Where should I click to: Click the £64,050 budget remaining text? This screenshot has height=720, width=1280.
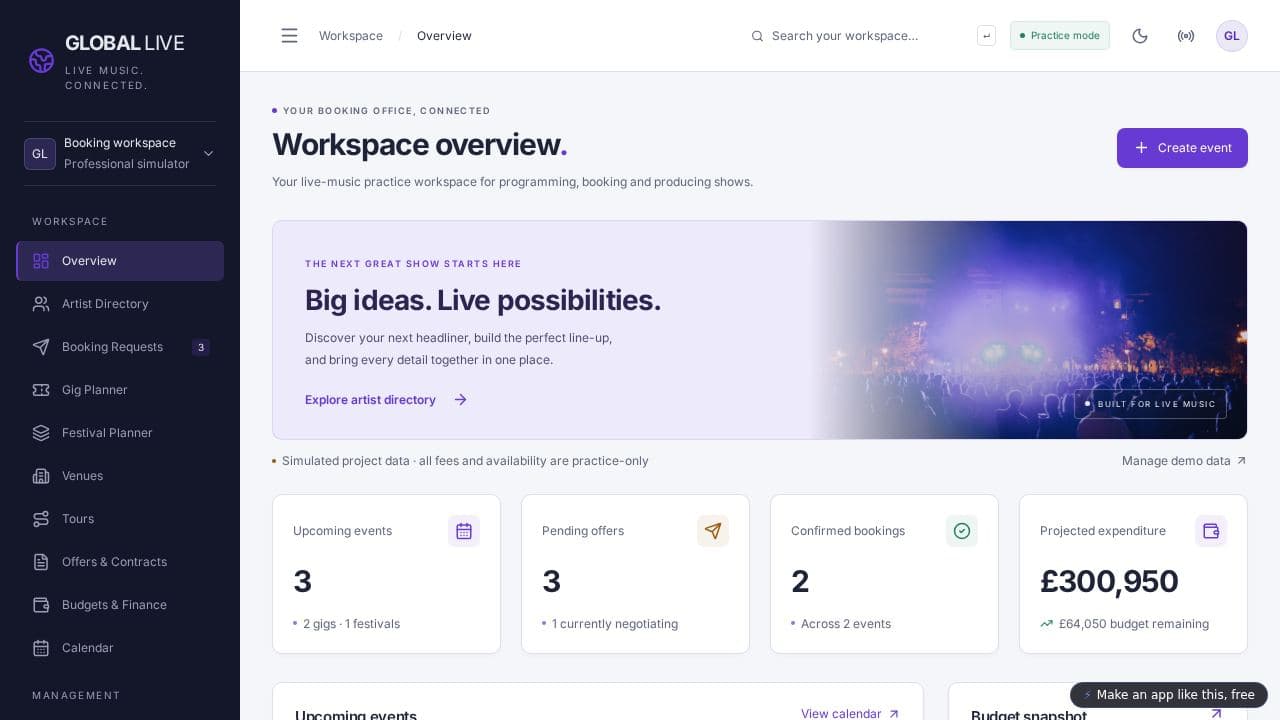1134,624
